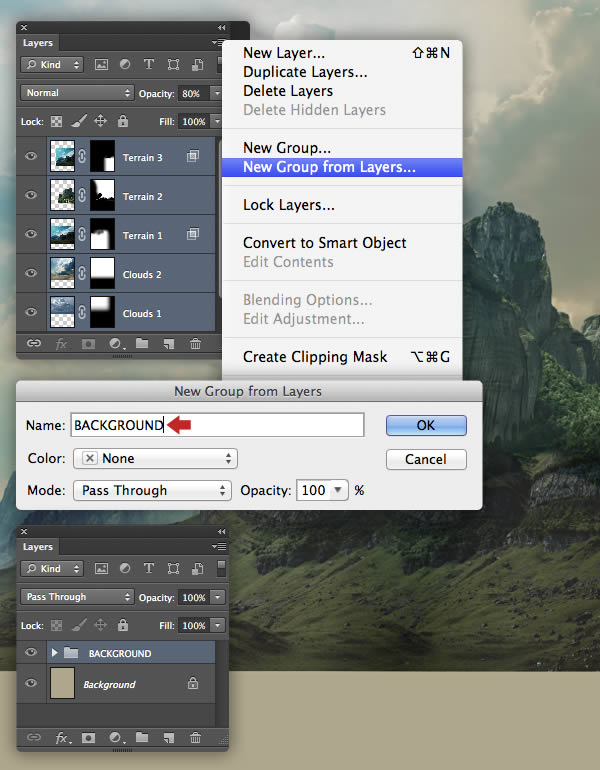Open bottom Layers panel flyout menu
This screenshot has width=600, height=770.
coord(219,546)
